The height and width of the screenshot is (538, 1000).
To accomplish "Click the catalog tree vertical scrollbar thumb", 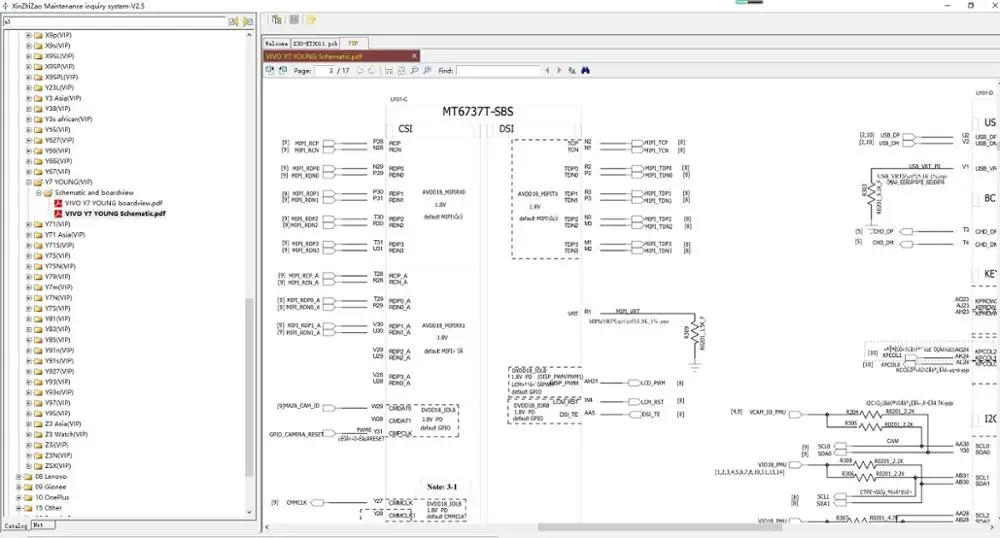I will tap(249, 388).
